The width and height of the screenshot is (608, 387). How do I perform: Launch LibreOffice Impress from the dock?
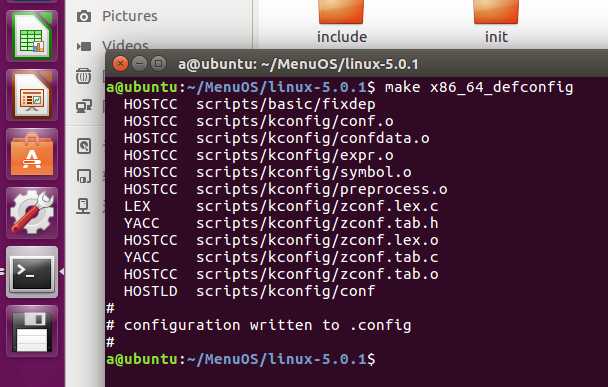tap(32, 95)
